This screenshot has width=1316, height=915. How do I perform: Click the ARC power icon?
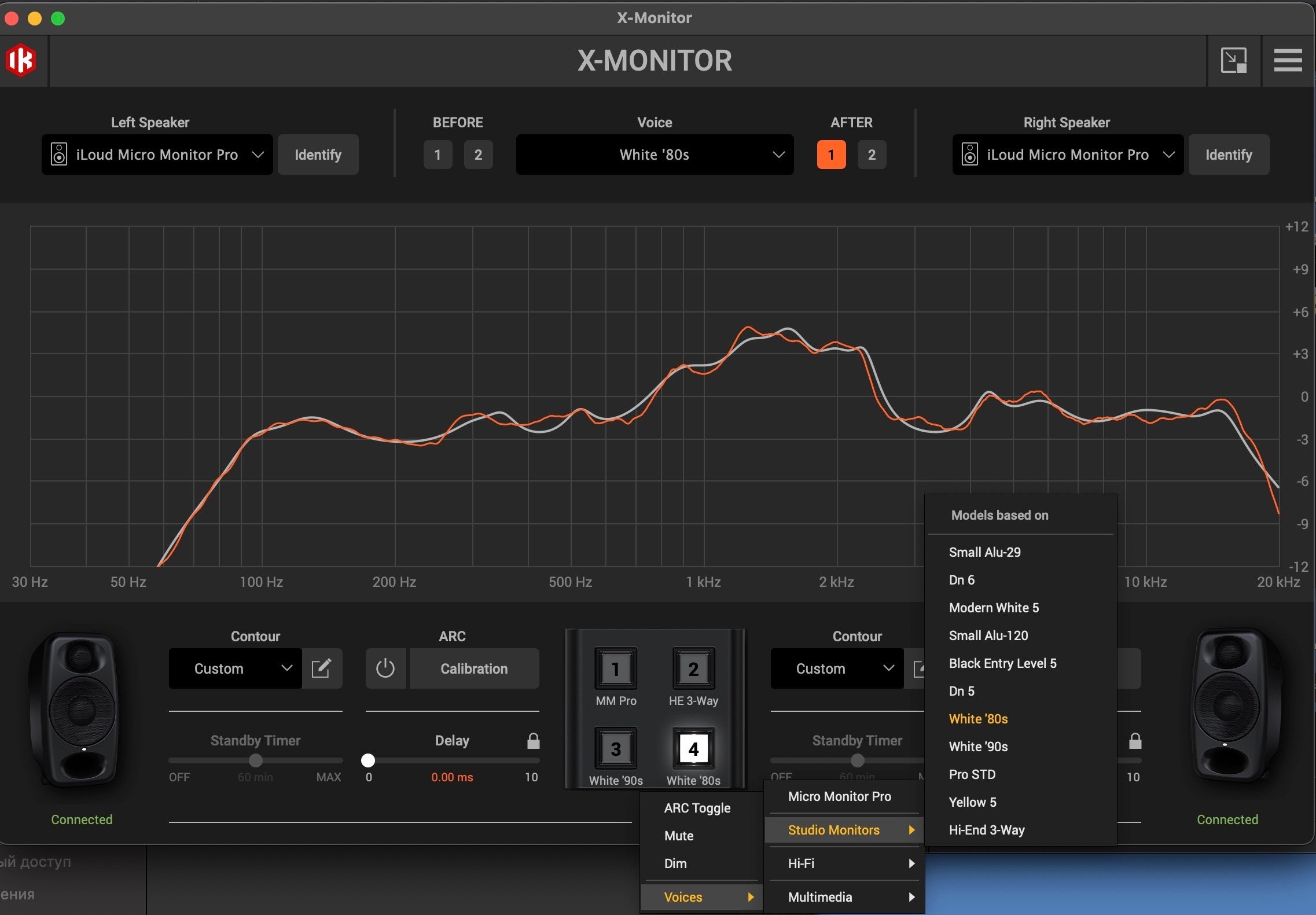click(x=385, y=668)
